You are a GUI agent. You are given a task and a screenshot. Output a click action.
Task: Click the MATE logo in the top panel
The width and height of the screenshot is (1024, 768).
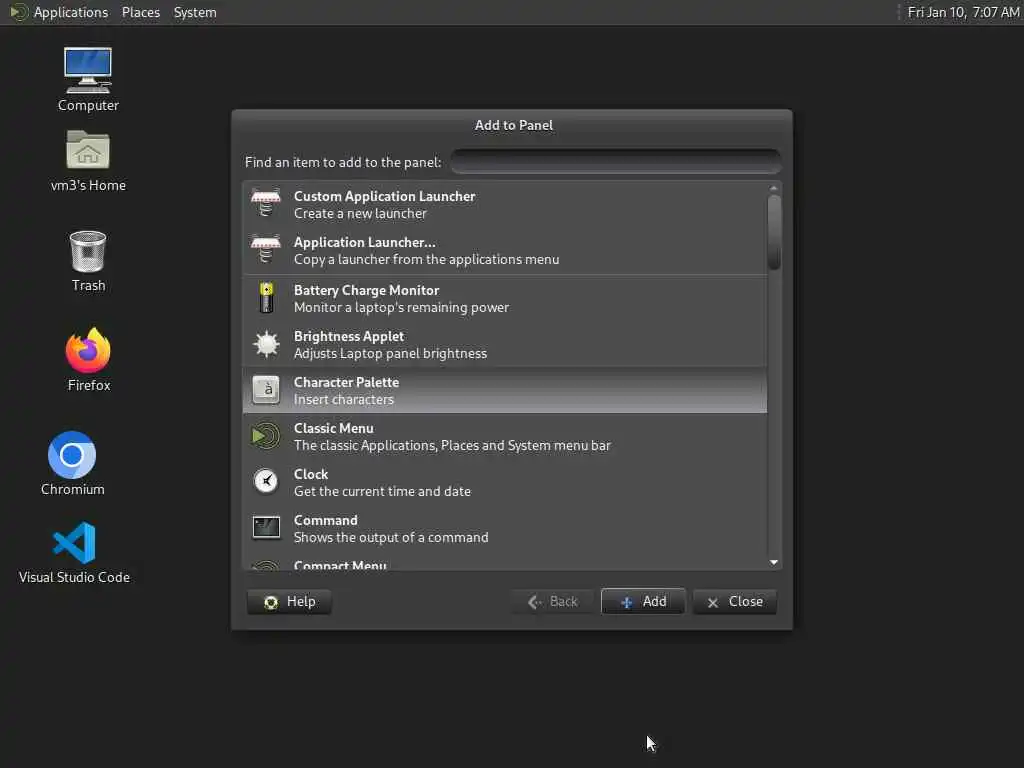coord(19,12)
